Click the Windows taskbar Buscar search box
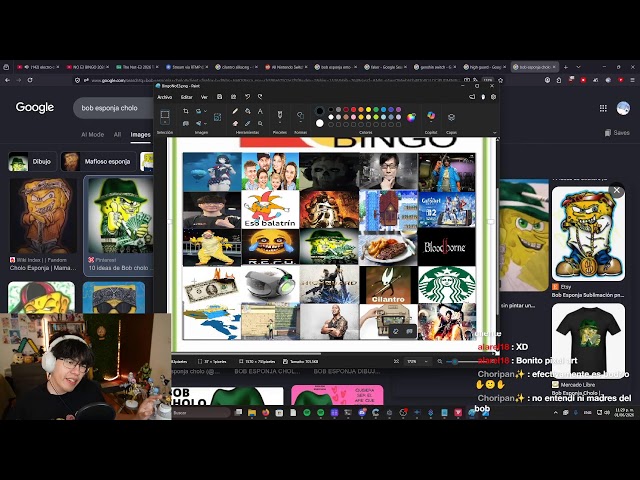The width and height of the screenshot is (640, 480). tap(201, 413)
